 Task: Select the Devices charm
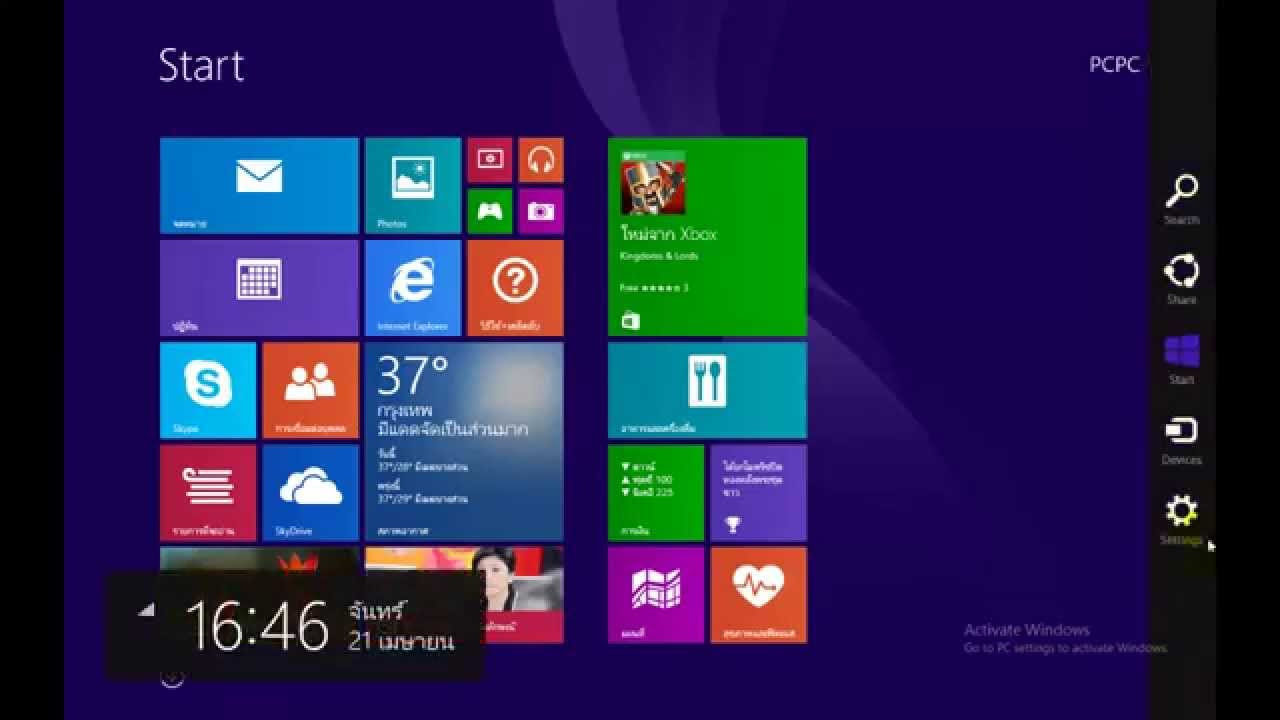pyautogui.click(x=1182, y=440)
